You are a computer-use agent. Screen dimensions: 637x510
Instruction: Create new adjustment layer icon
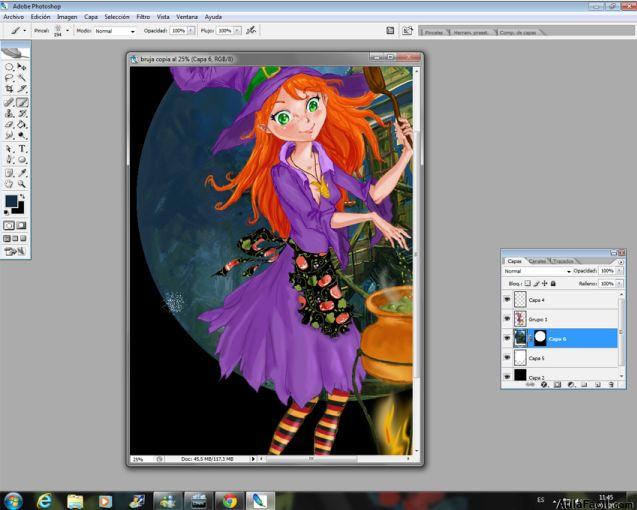571,384
